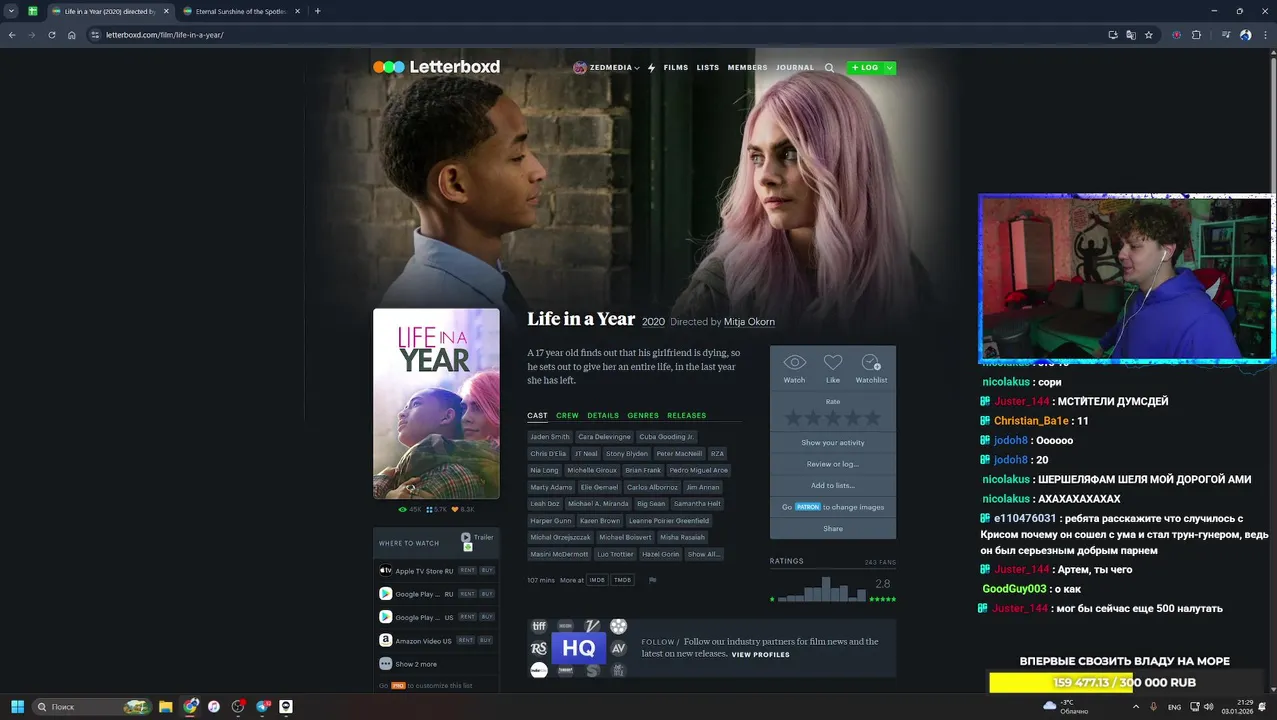Viewport: 1277px width, 720px height.
Task: Expand the arrow next to LOG button
Action: click(x=890, y=68)
